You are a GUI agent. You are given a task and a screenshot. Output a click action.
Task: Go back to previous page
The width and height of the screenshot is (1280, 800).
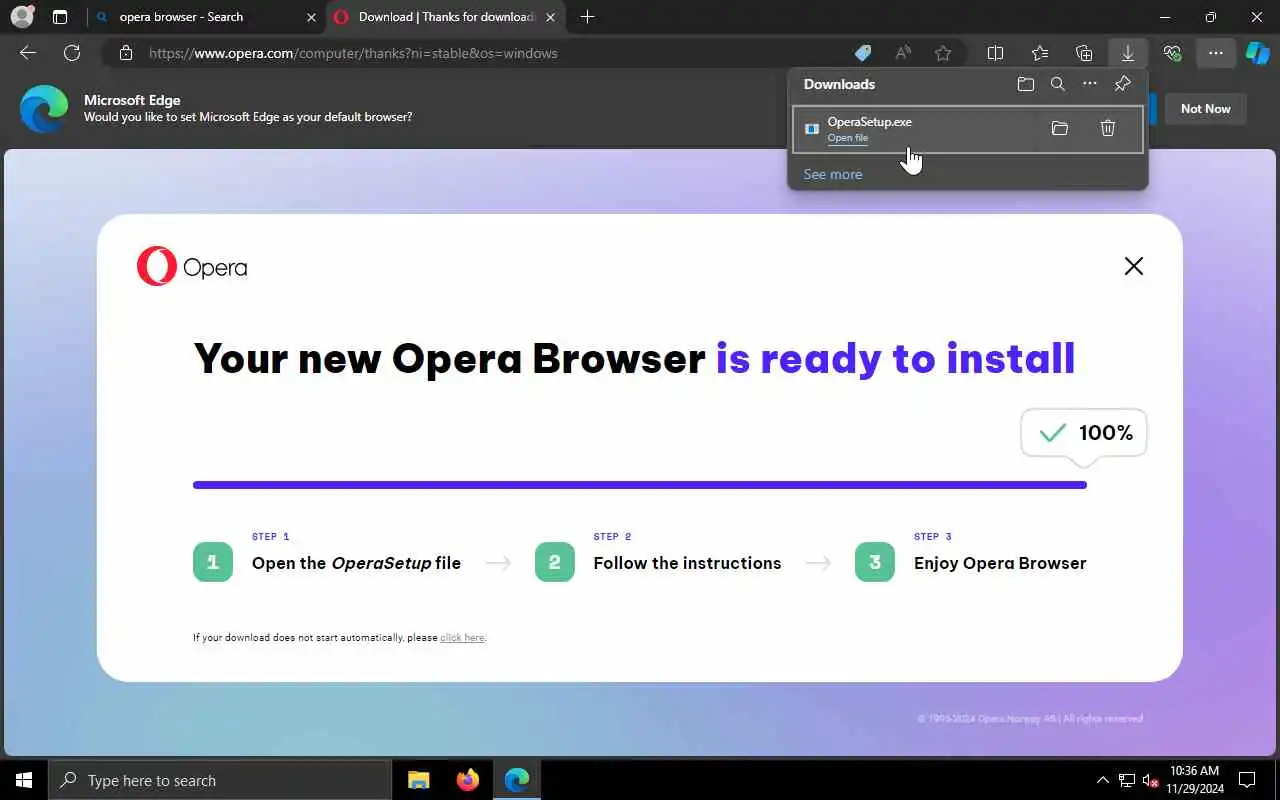click(x=28, y=53)
